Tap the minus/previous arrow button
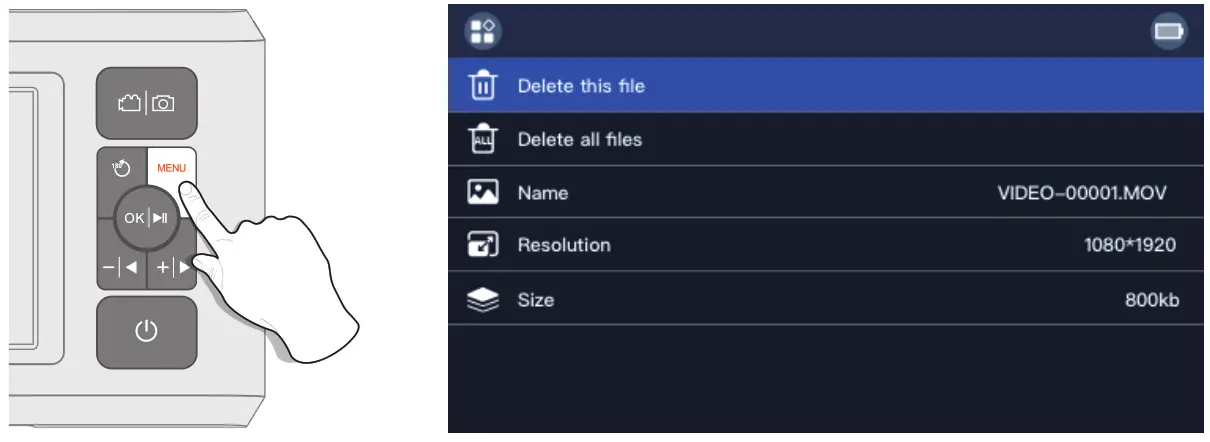This screenshot has height=442, width=1210. (x=120, y=268)
